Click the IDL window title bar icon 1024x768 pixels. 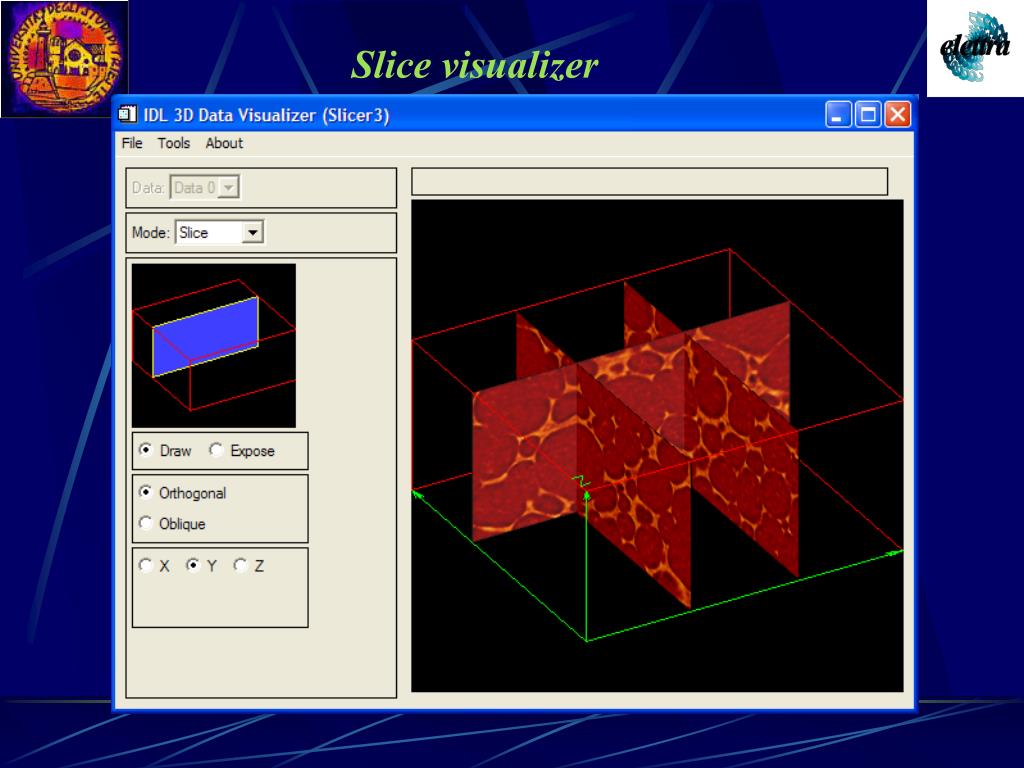click(x=127, y=114)
